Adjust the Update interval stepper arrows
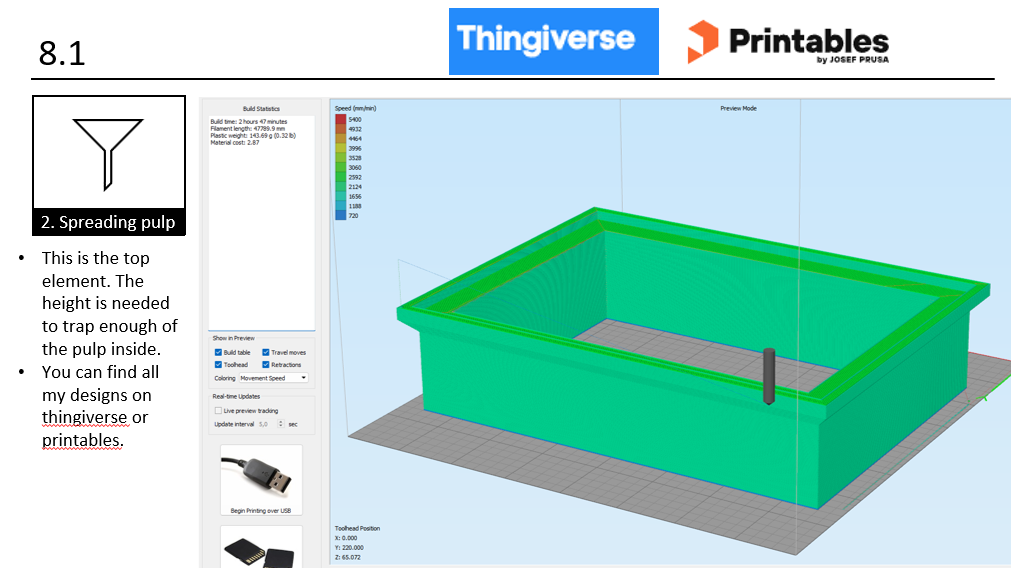Image resolution: width=1011 pixels, height=568 pixels. tap(280, 424)
